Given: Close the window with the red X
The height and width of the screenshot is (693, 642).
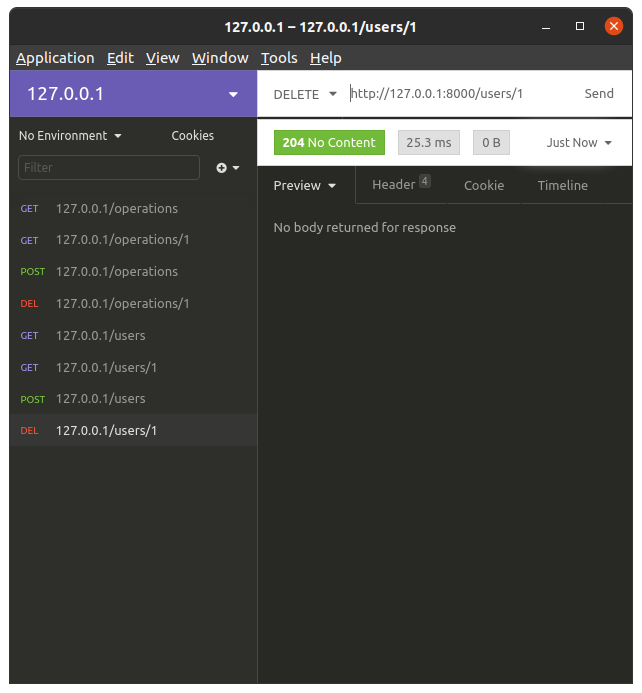Looking at the screenshot, I should 614,27.
